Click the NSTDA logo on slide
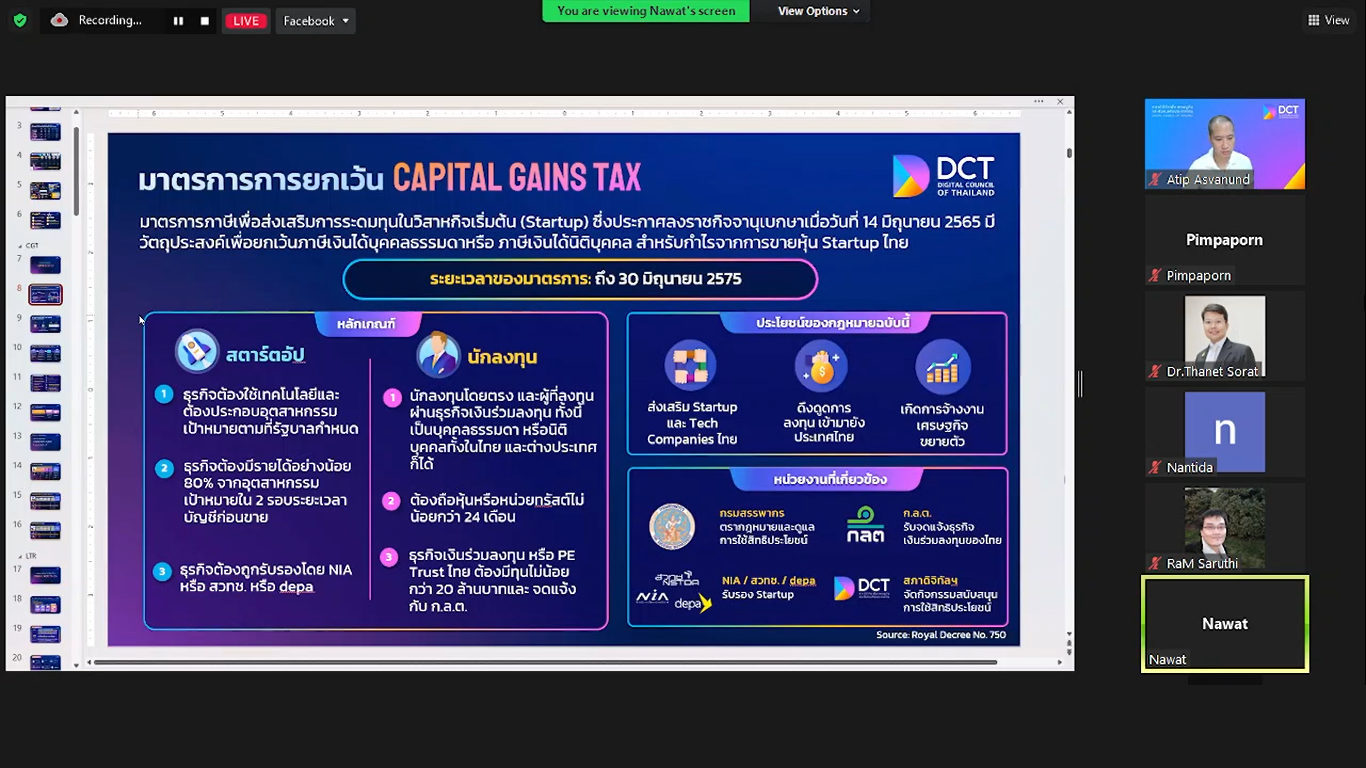This screenshot has height=768, width=1366. pos(677,578)
